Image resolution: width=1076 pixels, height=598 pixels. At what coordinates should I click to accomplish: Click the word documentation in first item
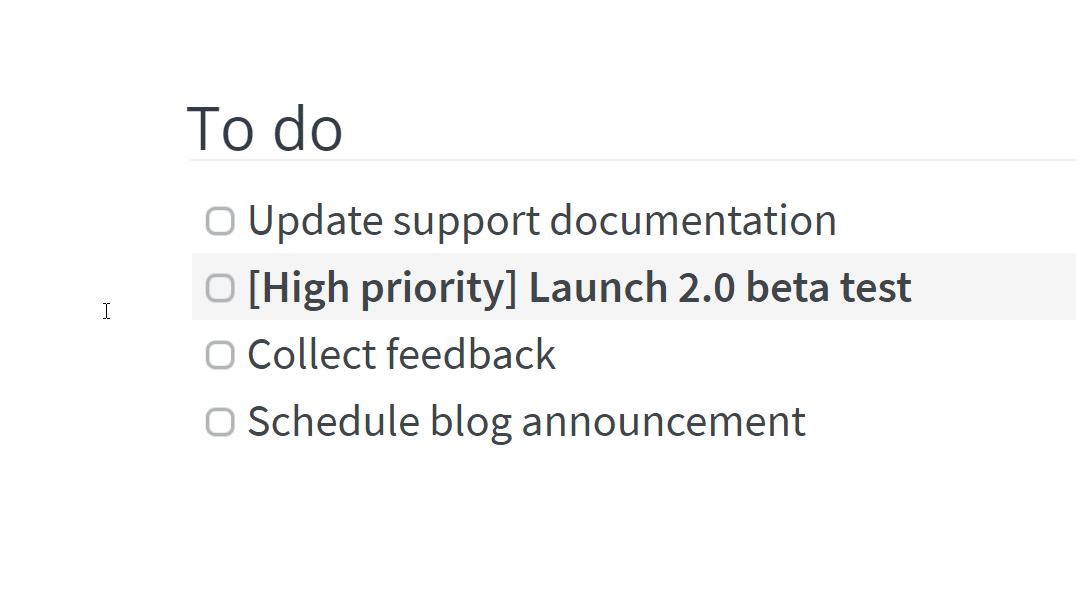click(x=693, y=221)
